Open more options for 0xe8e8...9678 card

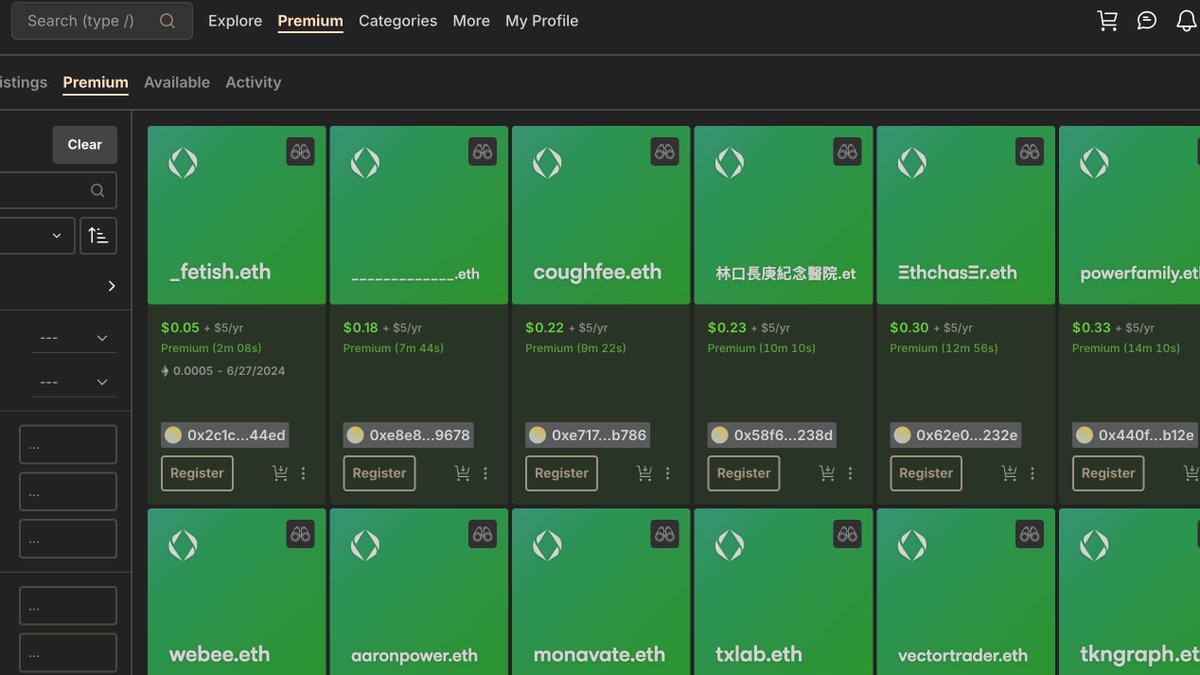point(486,473)
